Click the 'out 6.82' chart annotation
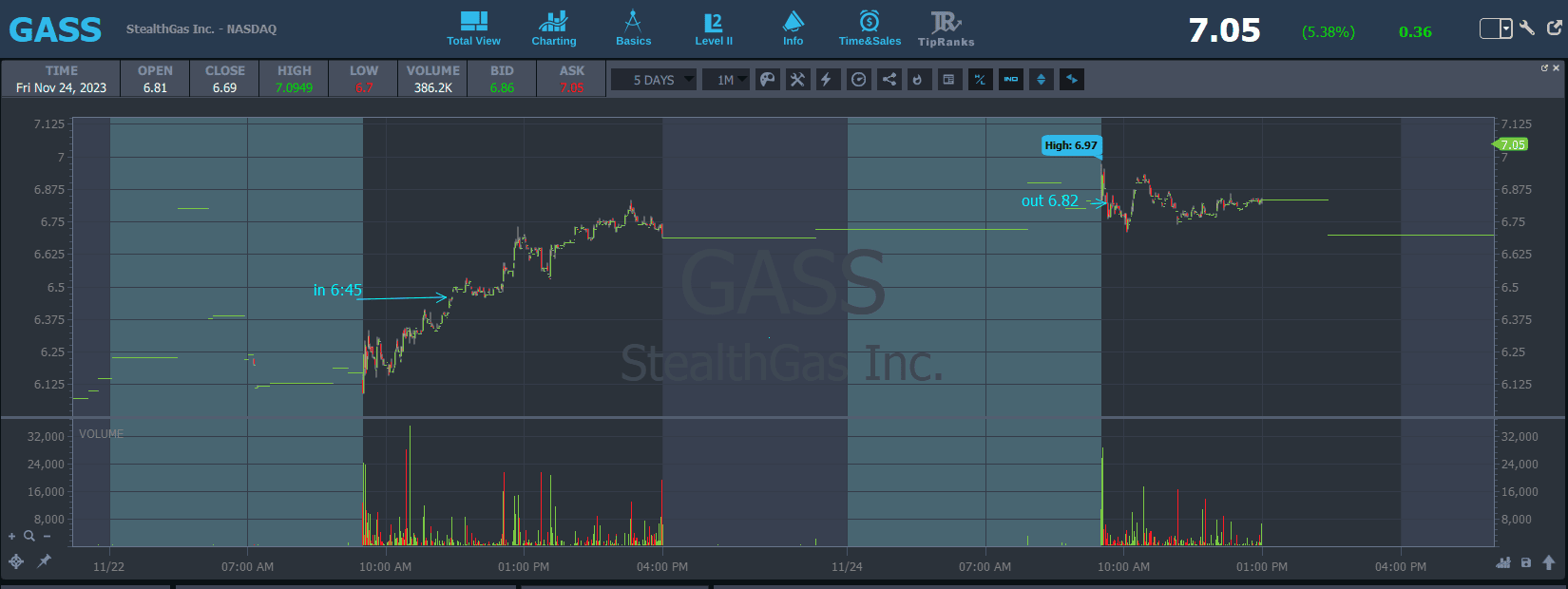 pyautogui.click(x=1050, y=200)
